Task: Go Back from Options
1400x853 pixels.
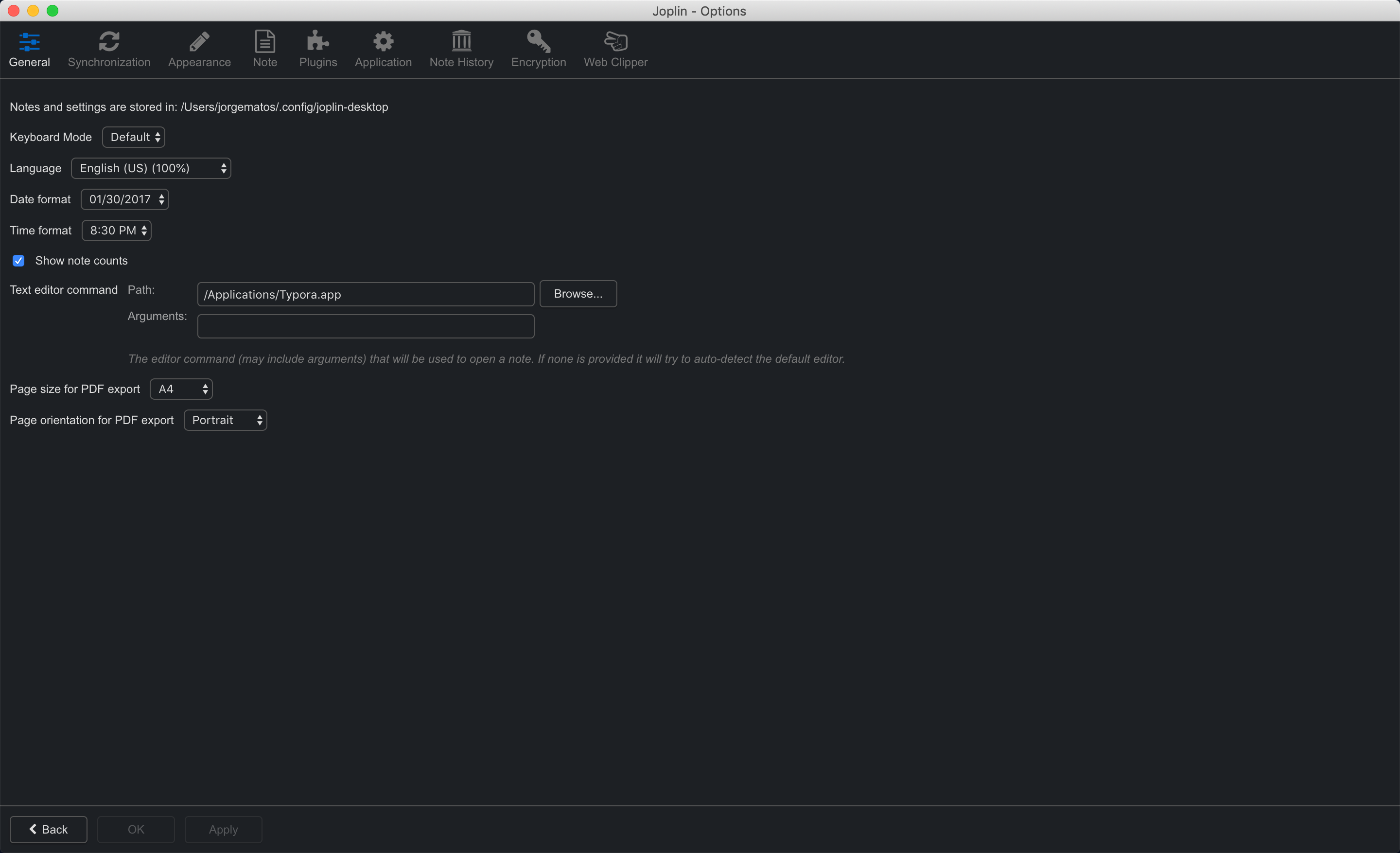Action: click(48, 830)
